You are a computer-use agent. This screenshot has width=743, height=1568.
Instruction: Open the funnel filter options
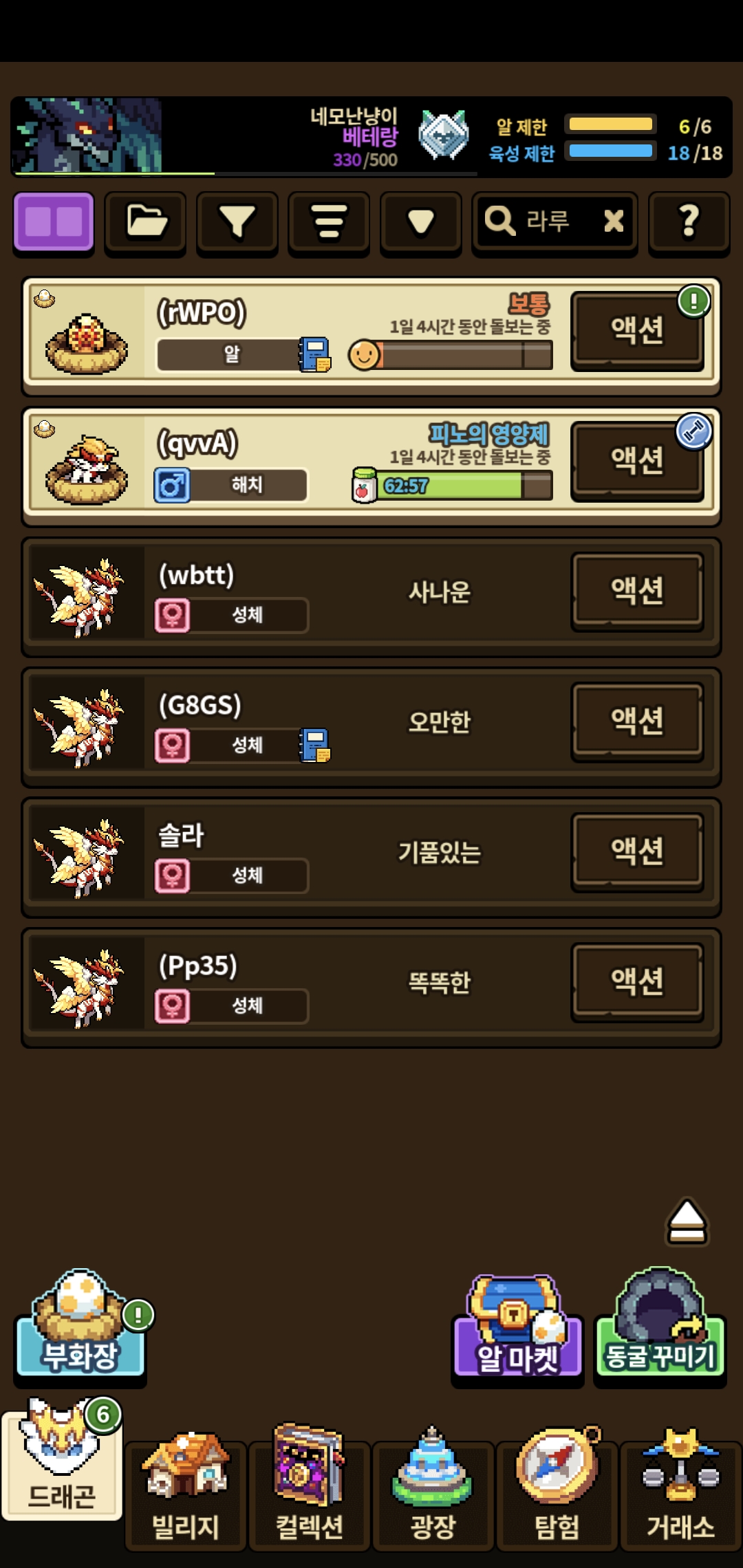(x=237, y=222)
